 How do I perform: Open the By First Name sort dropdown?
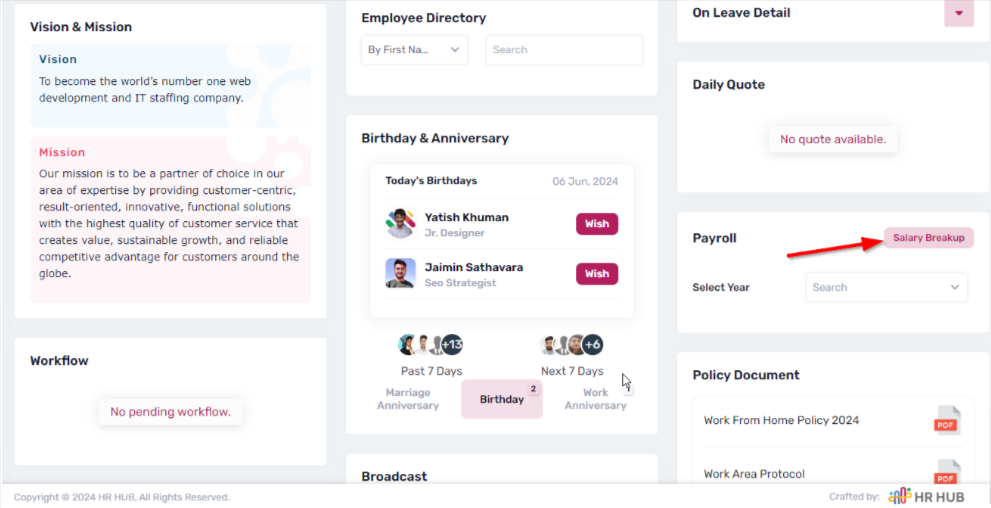click(x=414, y=50)
